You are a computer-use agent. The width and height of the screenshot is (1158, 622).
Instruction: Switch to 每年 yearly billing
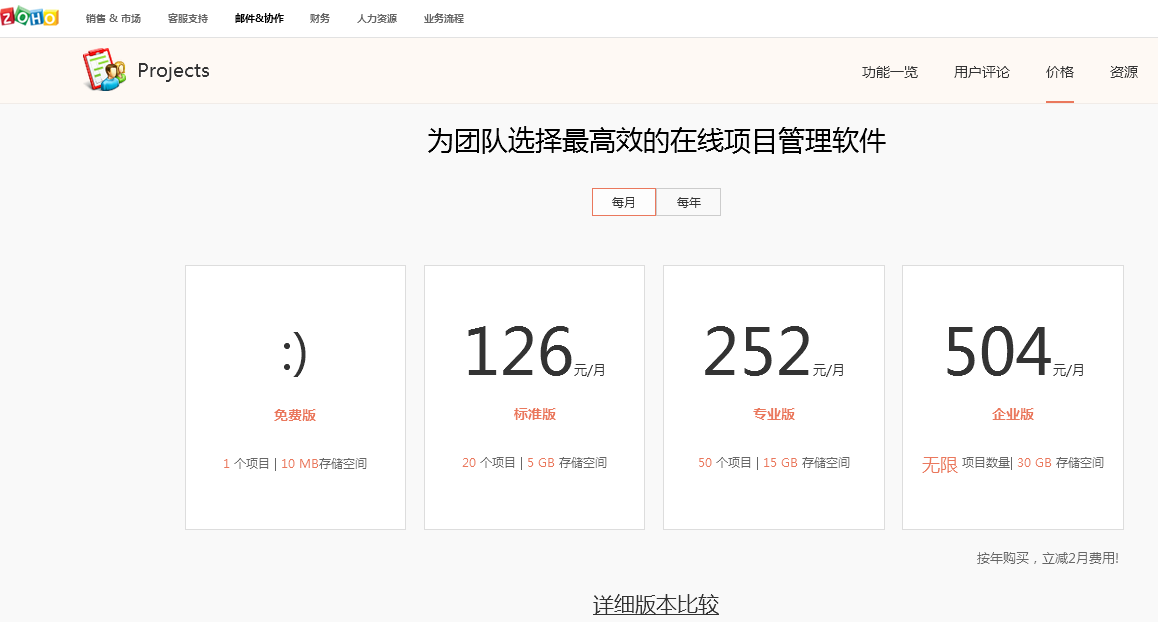coord(688,202)
